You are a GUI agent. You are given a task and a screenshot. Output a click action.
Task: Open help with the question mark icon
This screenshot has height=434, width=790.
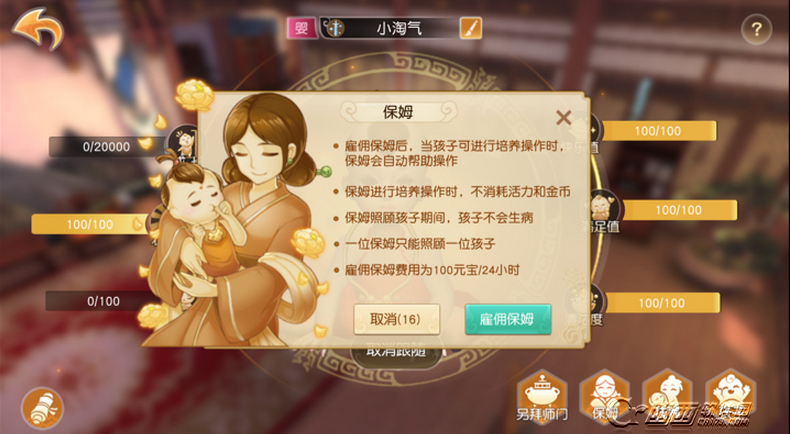(x=756, y=30)
